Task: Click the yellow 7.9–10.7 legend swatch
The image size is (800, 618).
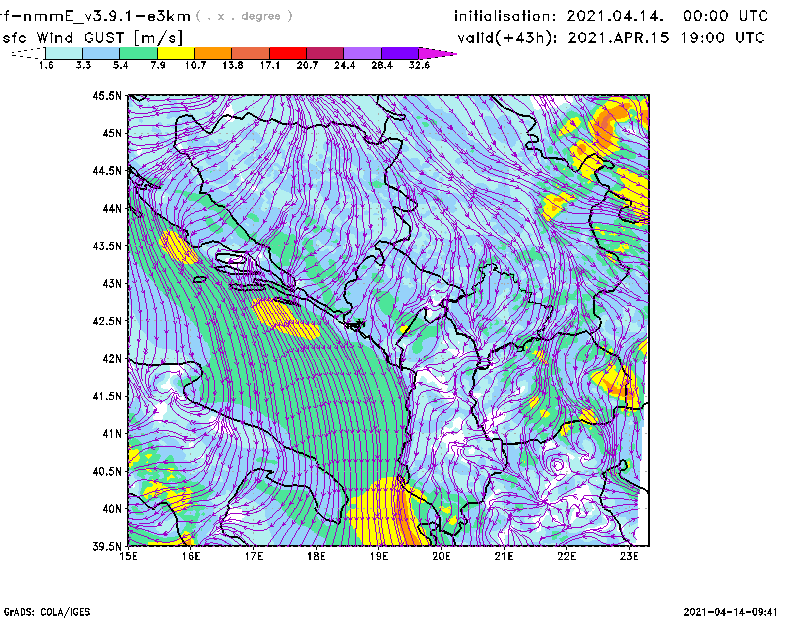Action: [x=176, y=53]
